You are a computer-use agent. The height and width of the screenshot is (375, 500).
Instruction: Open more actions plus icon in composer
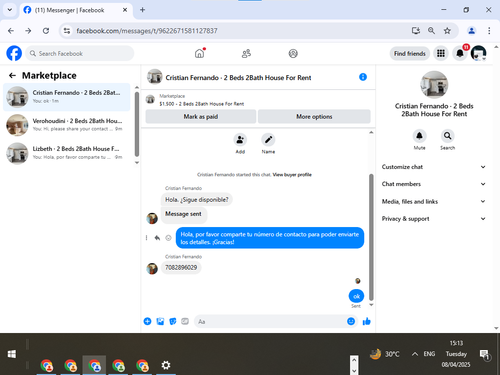(x=147, y=321)
